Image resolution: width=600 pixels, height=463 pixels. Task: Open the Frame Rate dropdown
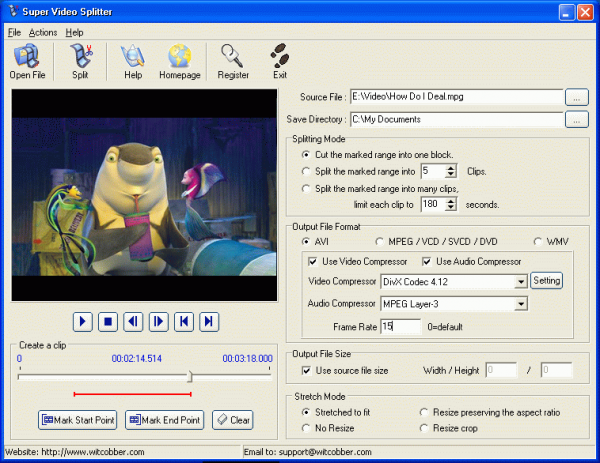401,326
